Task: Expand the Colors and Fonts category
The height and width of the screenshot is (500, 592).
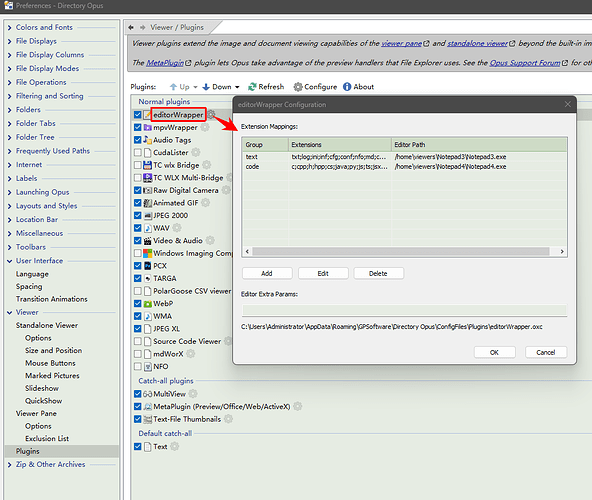Action: click(x=9, y=28)
